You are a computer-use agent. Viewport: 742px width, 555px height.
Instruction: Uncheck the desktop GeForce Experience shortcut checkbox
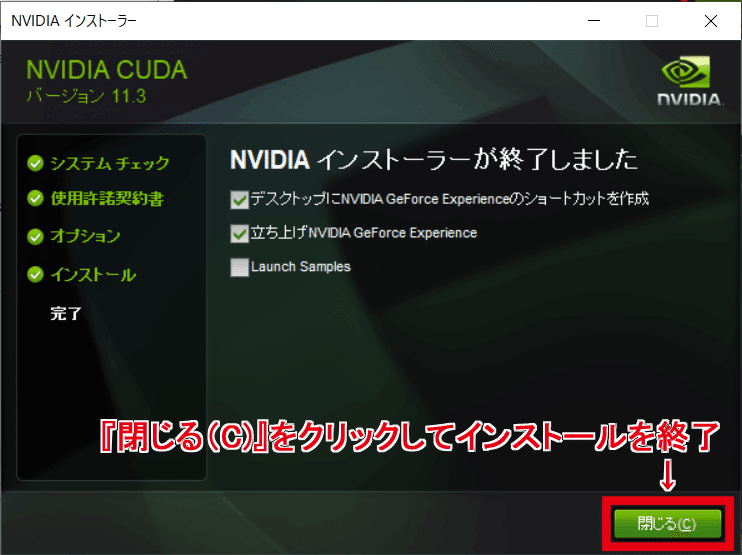pyautogui.click(x=239, y=200)
